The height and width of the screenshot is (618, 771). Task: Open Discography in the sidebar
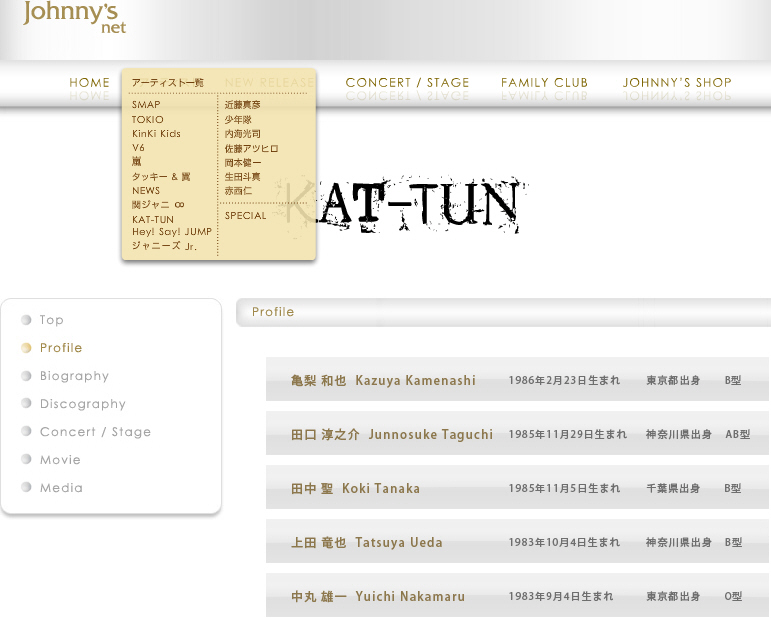(83, 404)
